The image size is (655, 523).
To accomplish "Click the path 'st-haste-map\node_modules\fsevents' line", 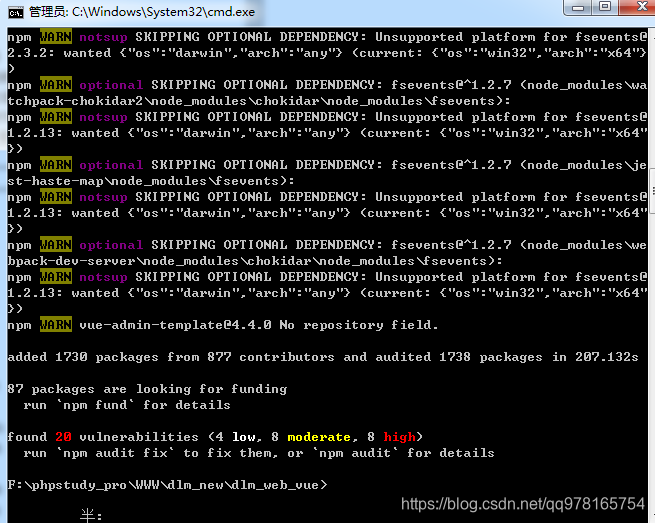I will [x=151, y=181].
